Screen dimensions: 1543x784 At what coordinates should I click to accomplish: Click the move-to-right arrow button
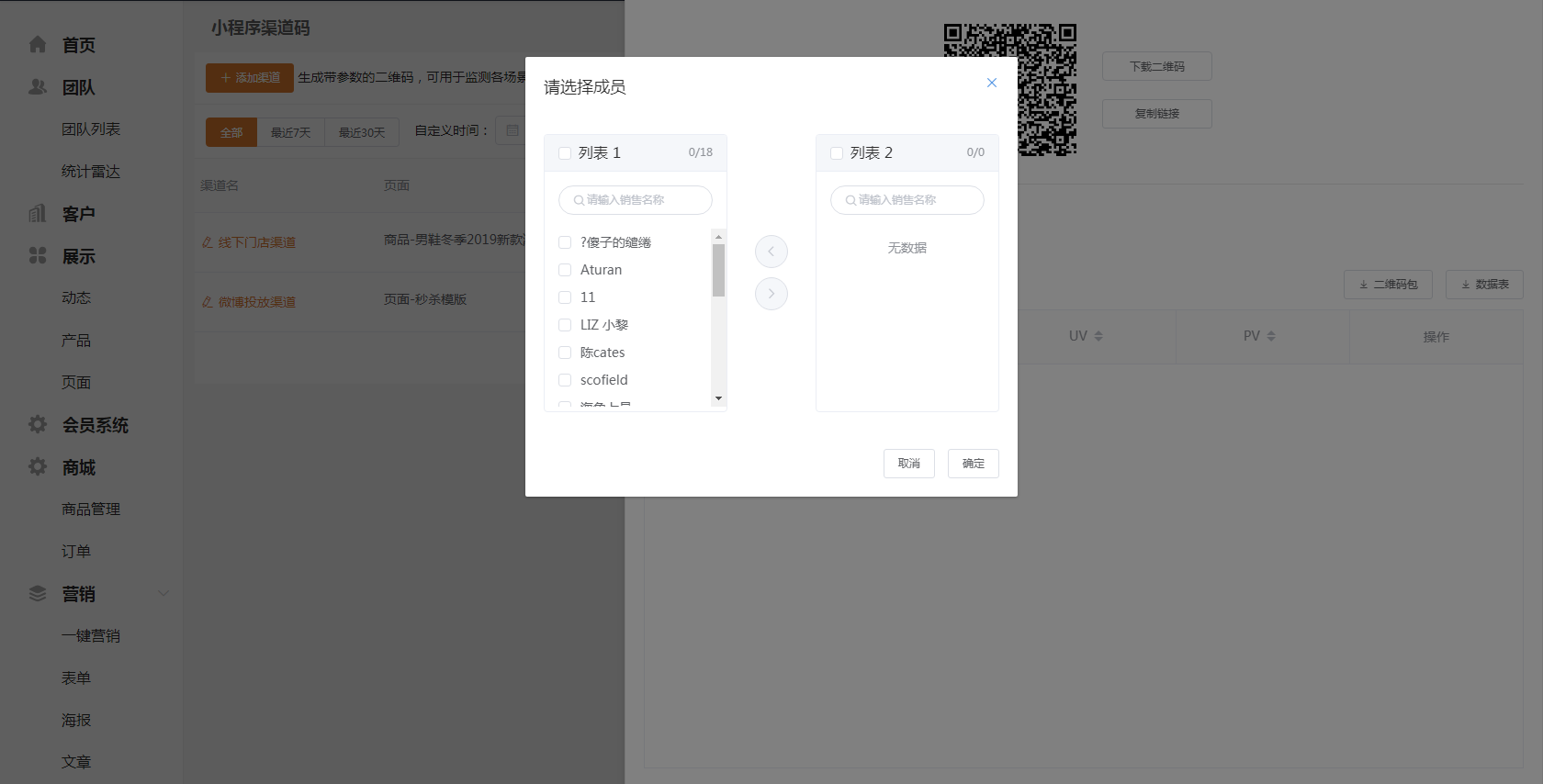pos(771,294)
